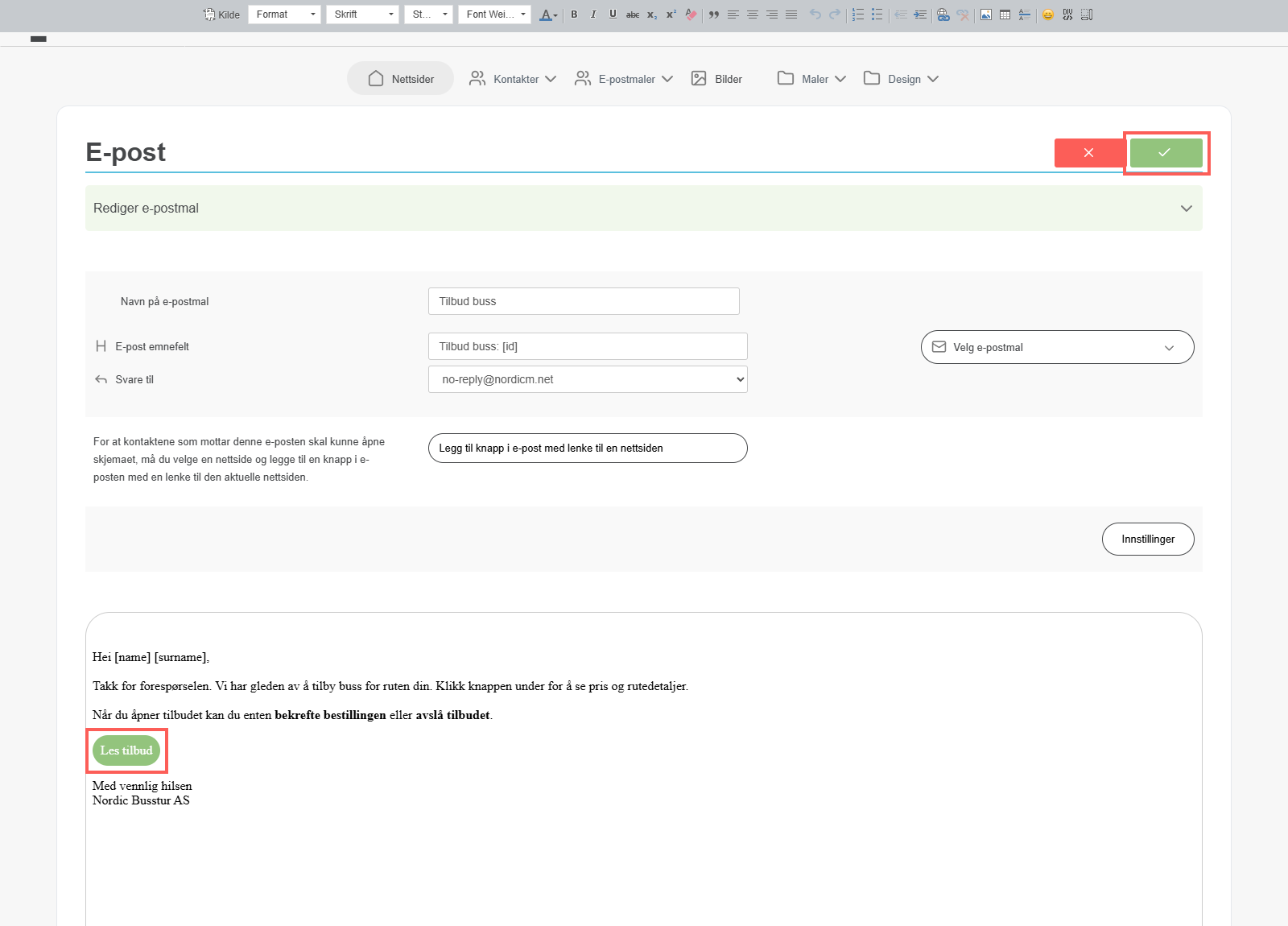This screenshot has width=1288, height=926.
Task: Decrease indent
Action: click(901, 14)
